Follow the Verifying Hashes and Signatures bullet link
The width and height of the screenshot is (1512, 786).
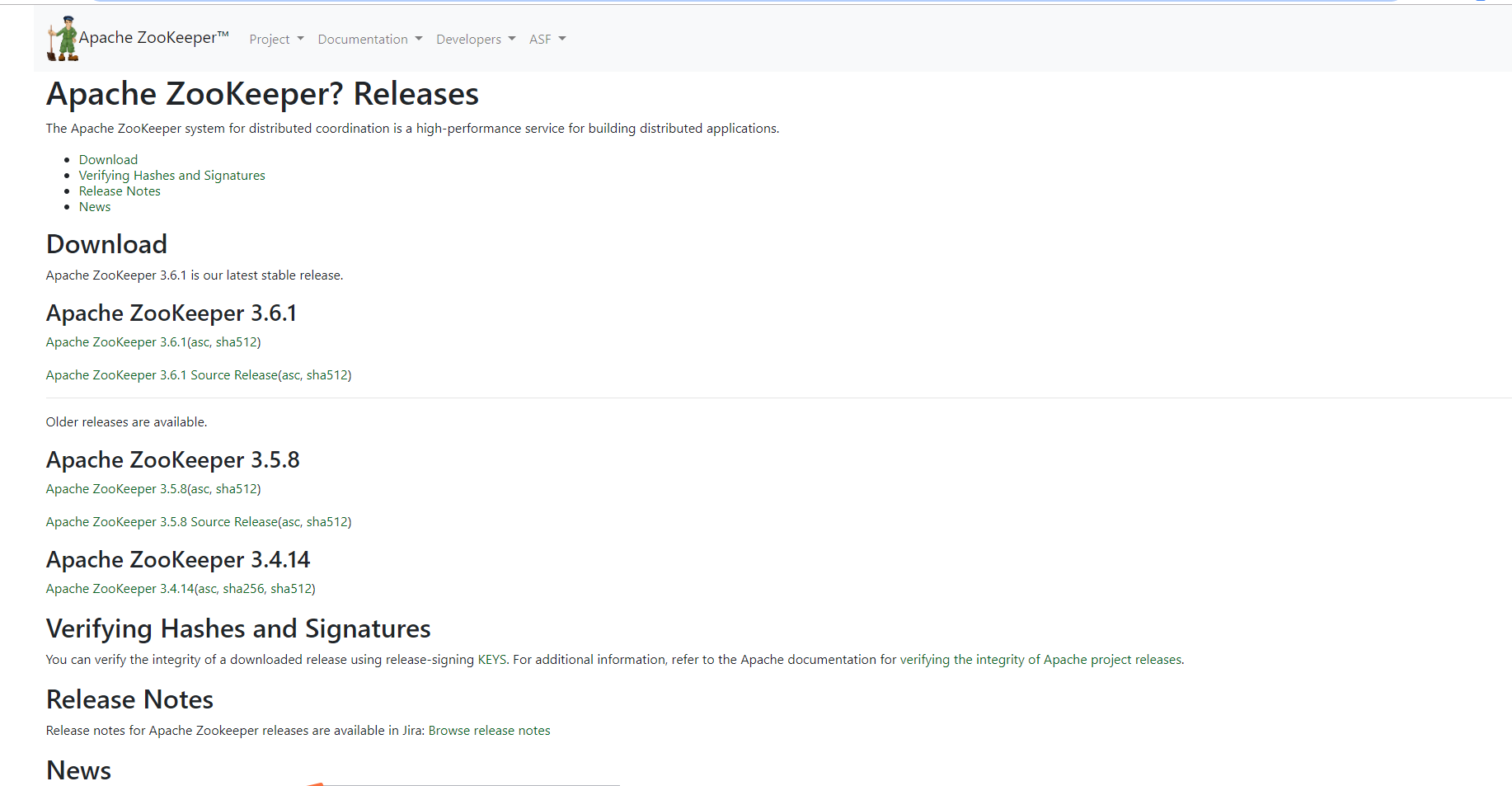(171, 176)
